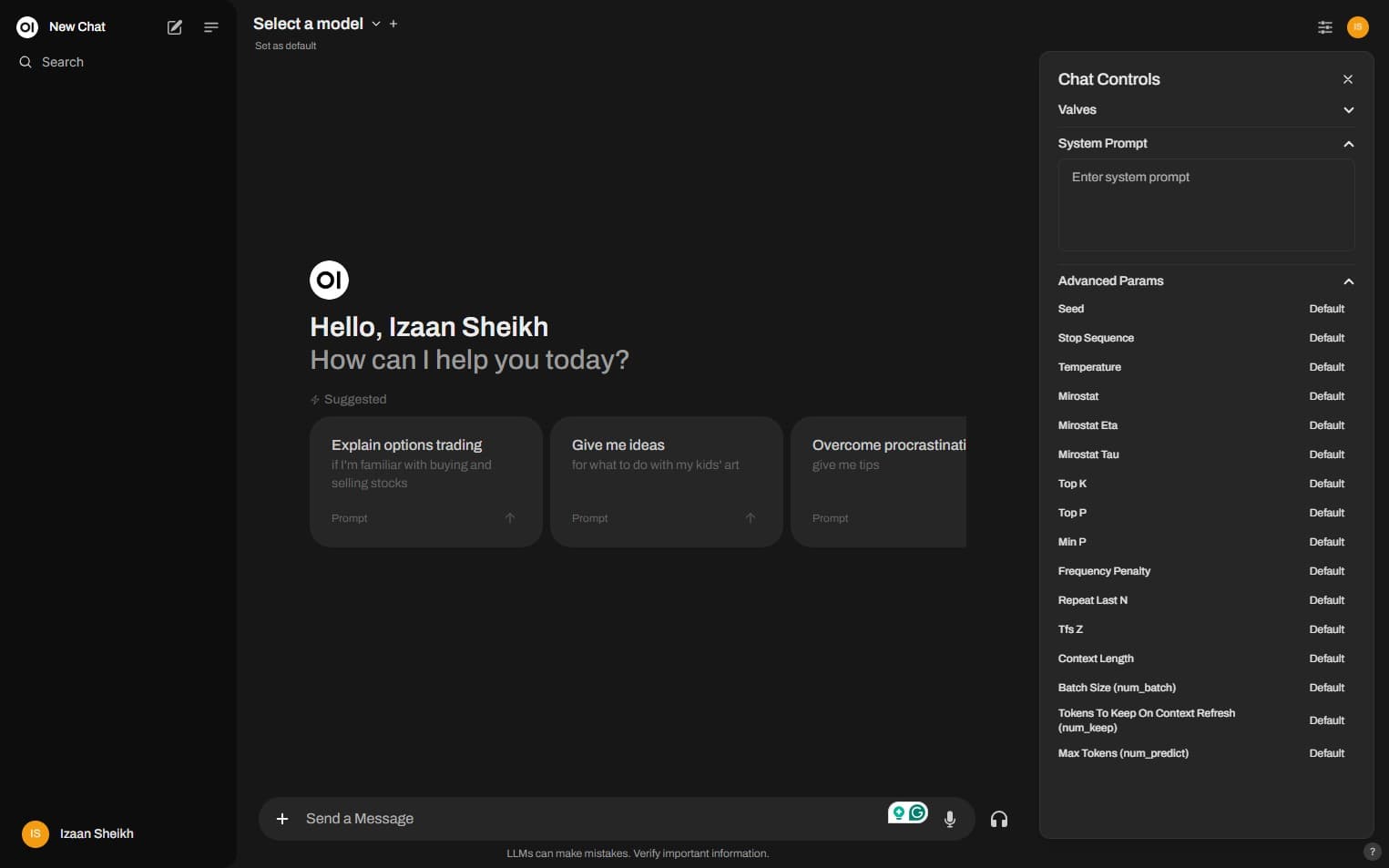Toggle the Batch Size (num_batch) Default setting
Screen dimensions: 1389x868
(1327, 688)
